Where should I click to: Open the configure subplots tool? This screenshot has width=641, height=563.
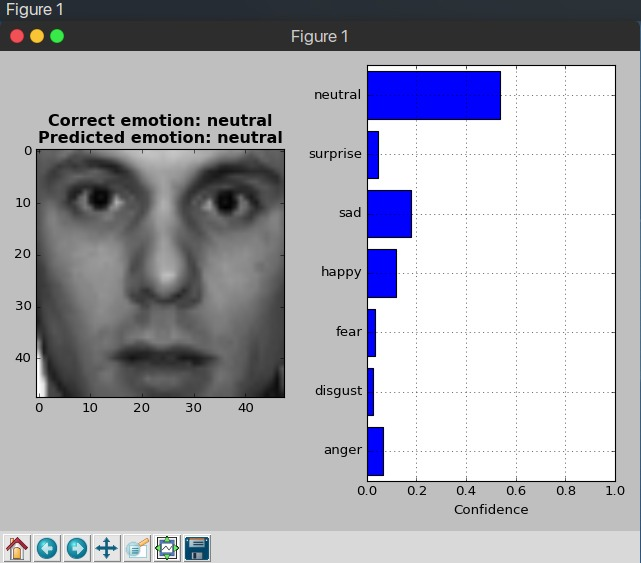click(x=167, y=548)
